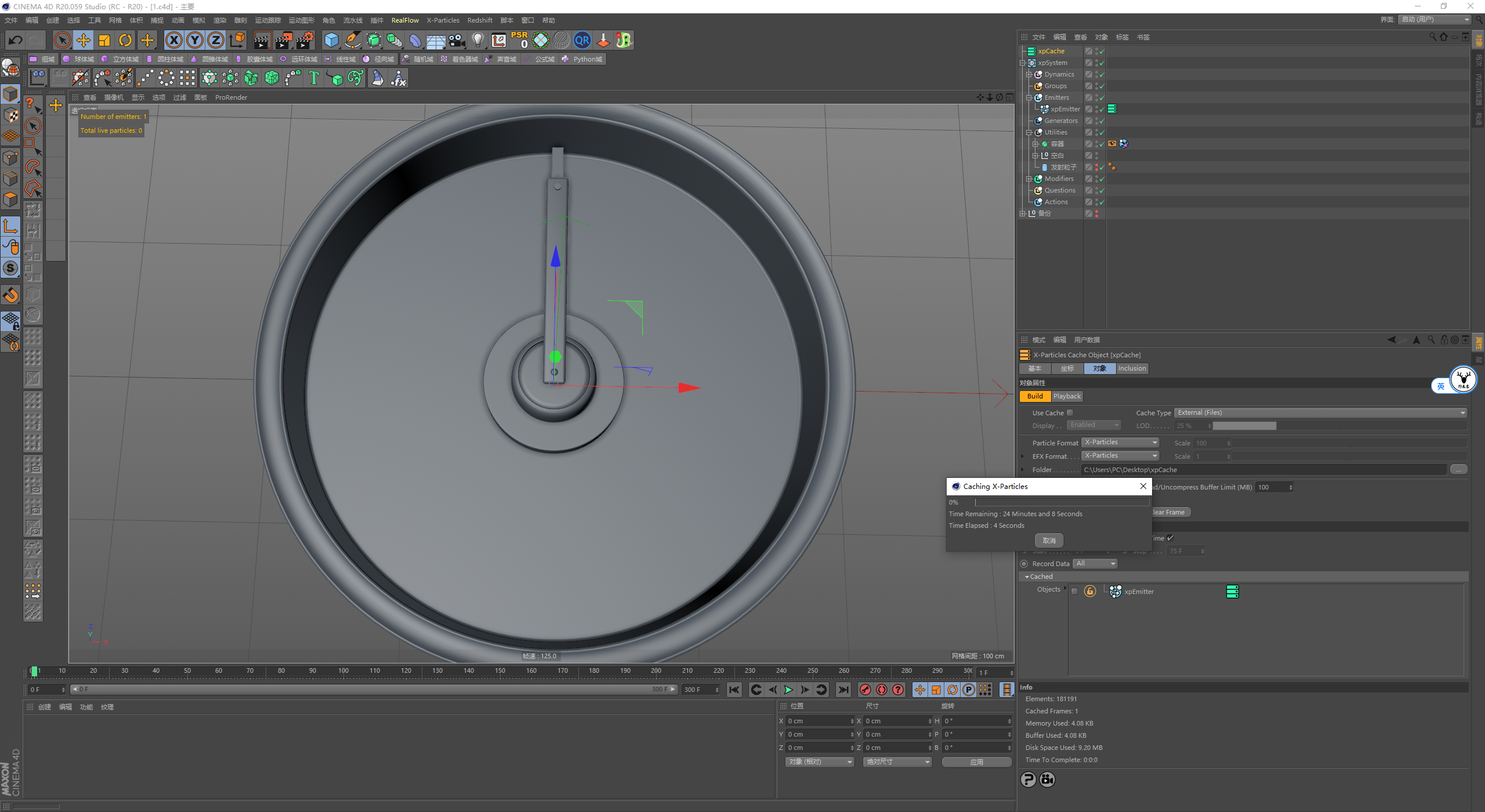The height and width of the screenshot is (812, 1485).
Task: Click the Undo arrow icon
Action: pos(16,40)
